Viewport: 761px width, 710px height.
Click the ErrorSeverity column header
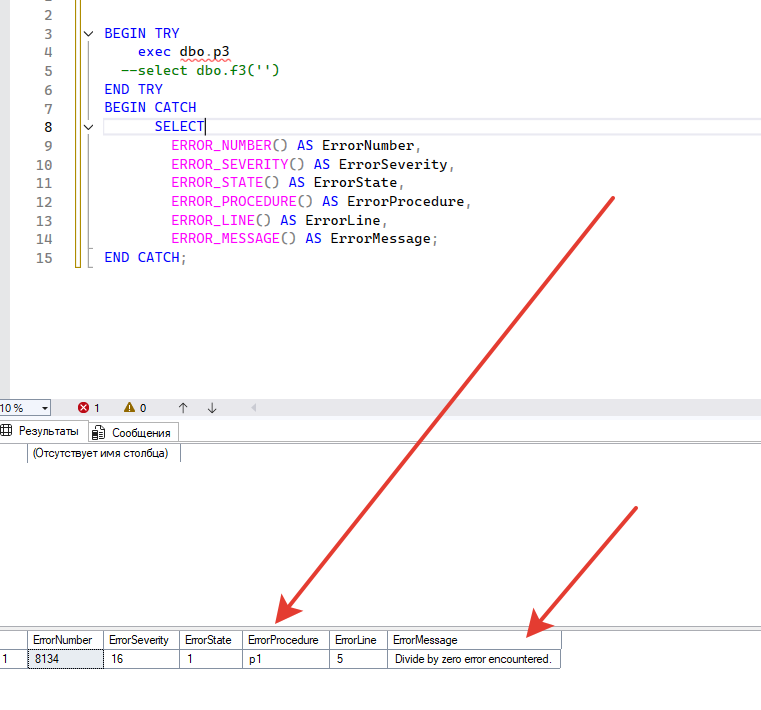[140, 640]
